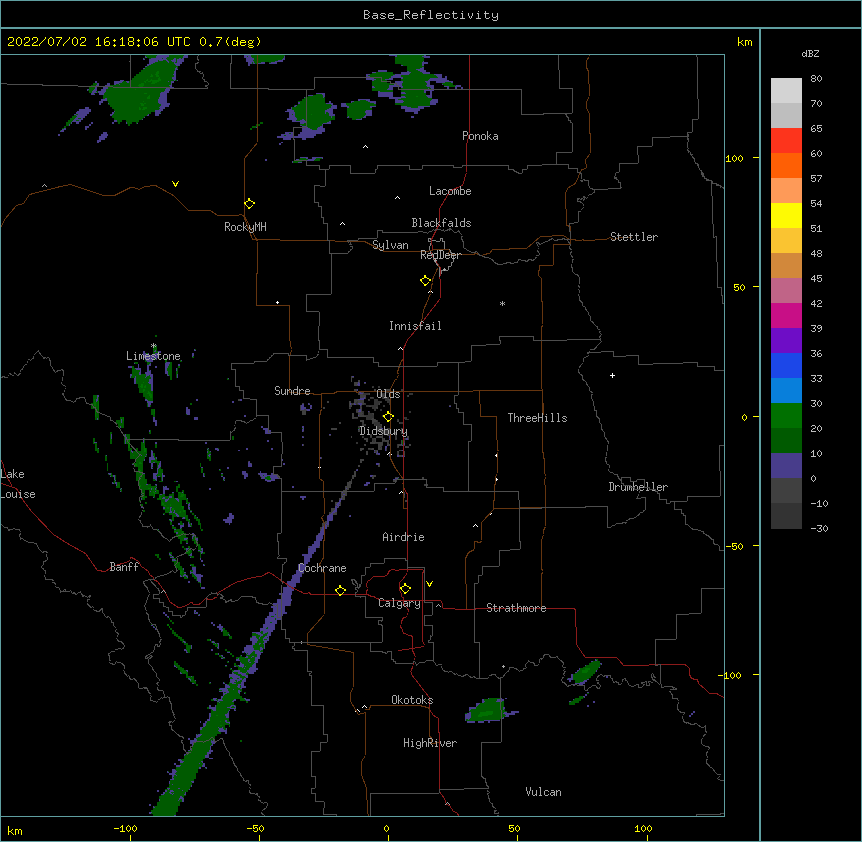Select the km unit label at top right
The image size is (862, 842).
(744, 42)
